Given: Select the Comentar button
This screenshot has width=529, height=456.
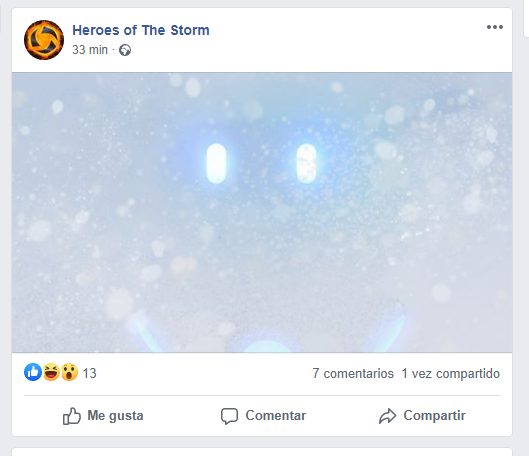Looking at the screenshot, I should (263, 416).
